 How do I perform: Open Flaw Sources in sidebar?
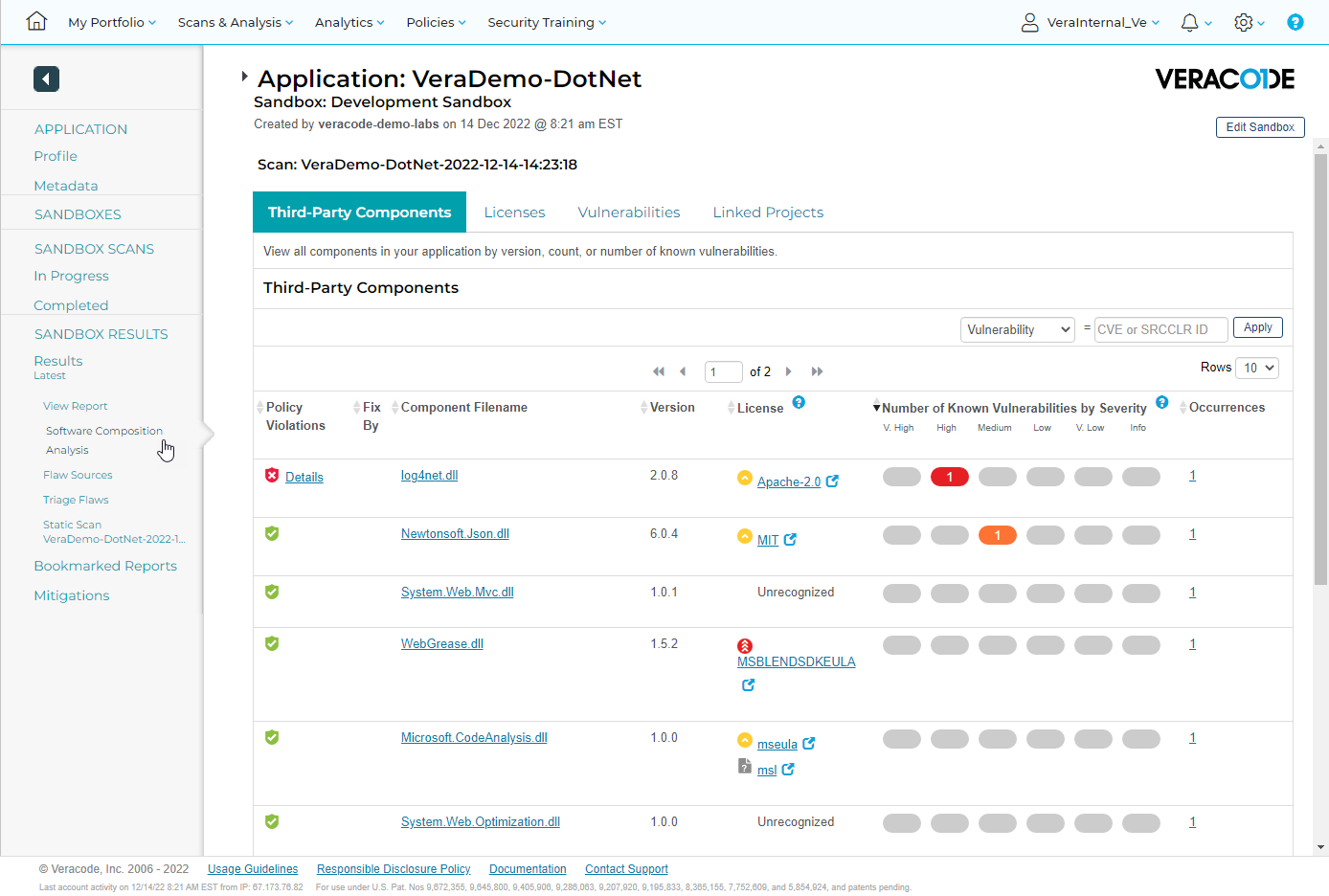78,475
